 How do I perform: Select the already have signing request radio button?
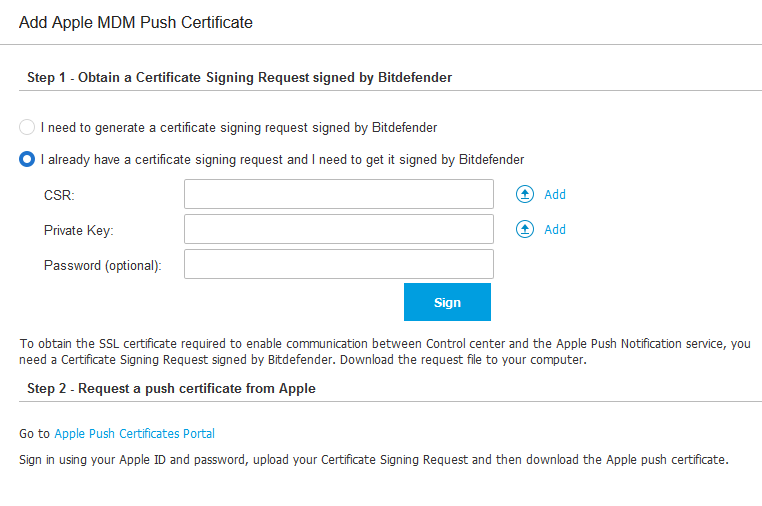27,159
